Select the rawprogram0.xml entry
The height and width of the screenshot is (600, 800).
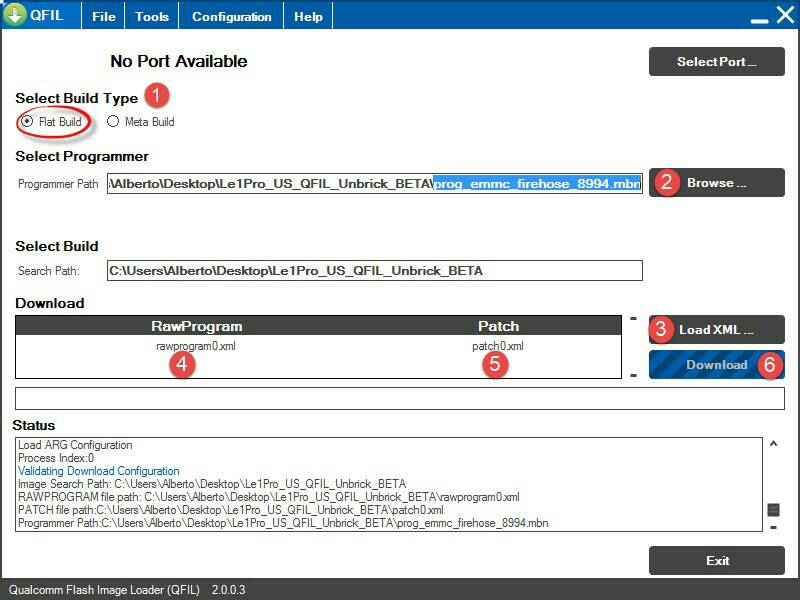pos(196,346)
